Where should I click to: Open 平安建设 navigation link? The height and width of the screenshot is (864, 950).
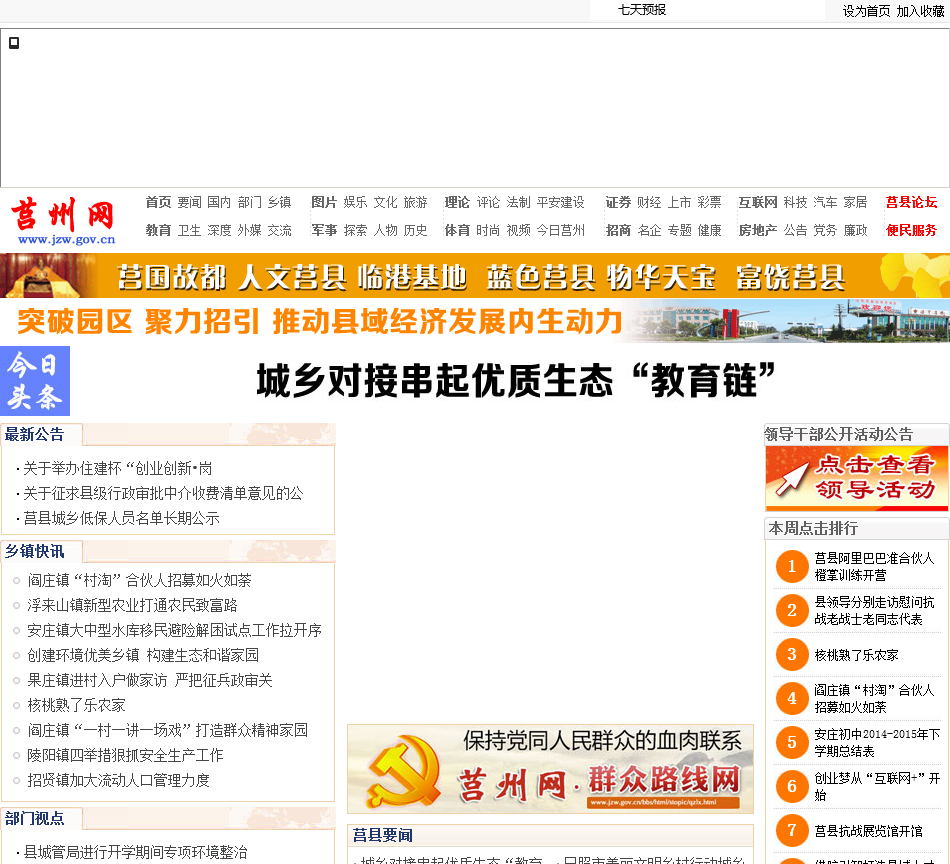(560, 202)
